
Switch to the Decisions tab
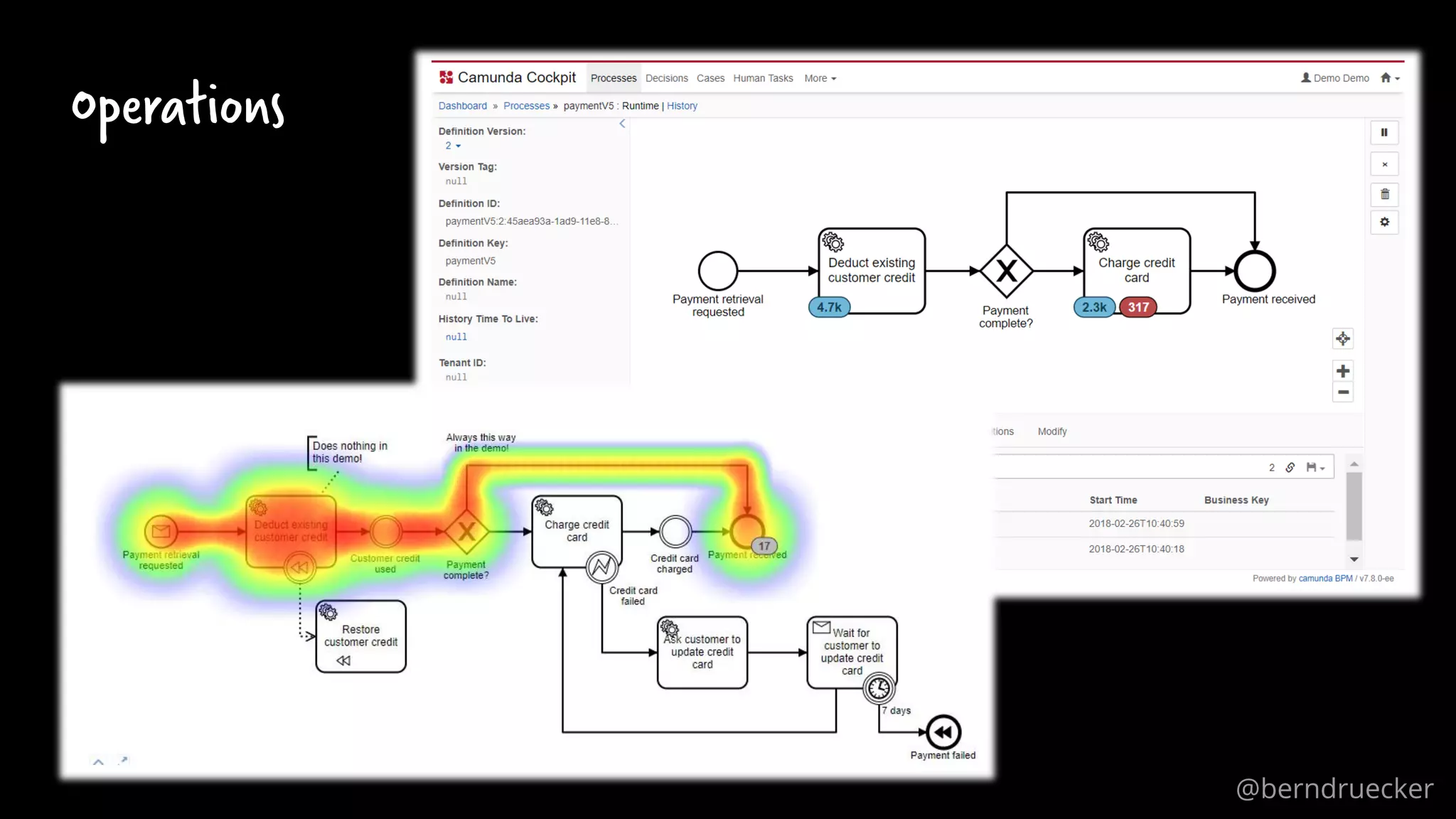pyautogui.click(x=666, y=78)
